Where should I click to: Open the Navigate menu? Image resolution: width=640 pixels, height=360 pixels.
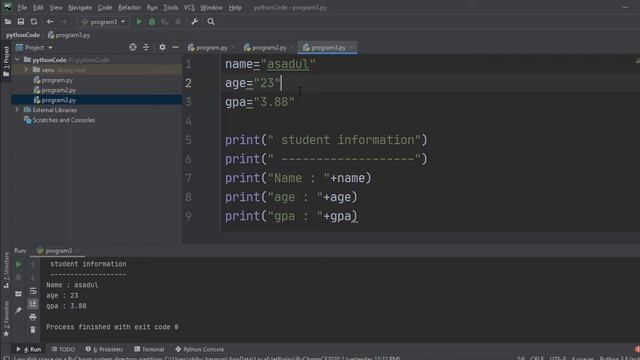(80, 7)
